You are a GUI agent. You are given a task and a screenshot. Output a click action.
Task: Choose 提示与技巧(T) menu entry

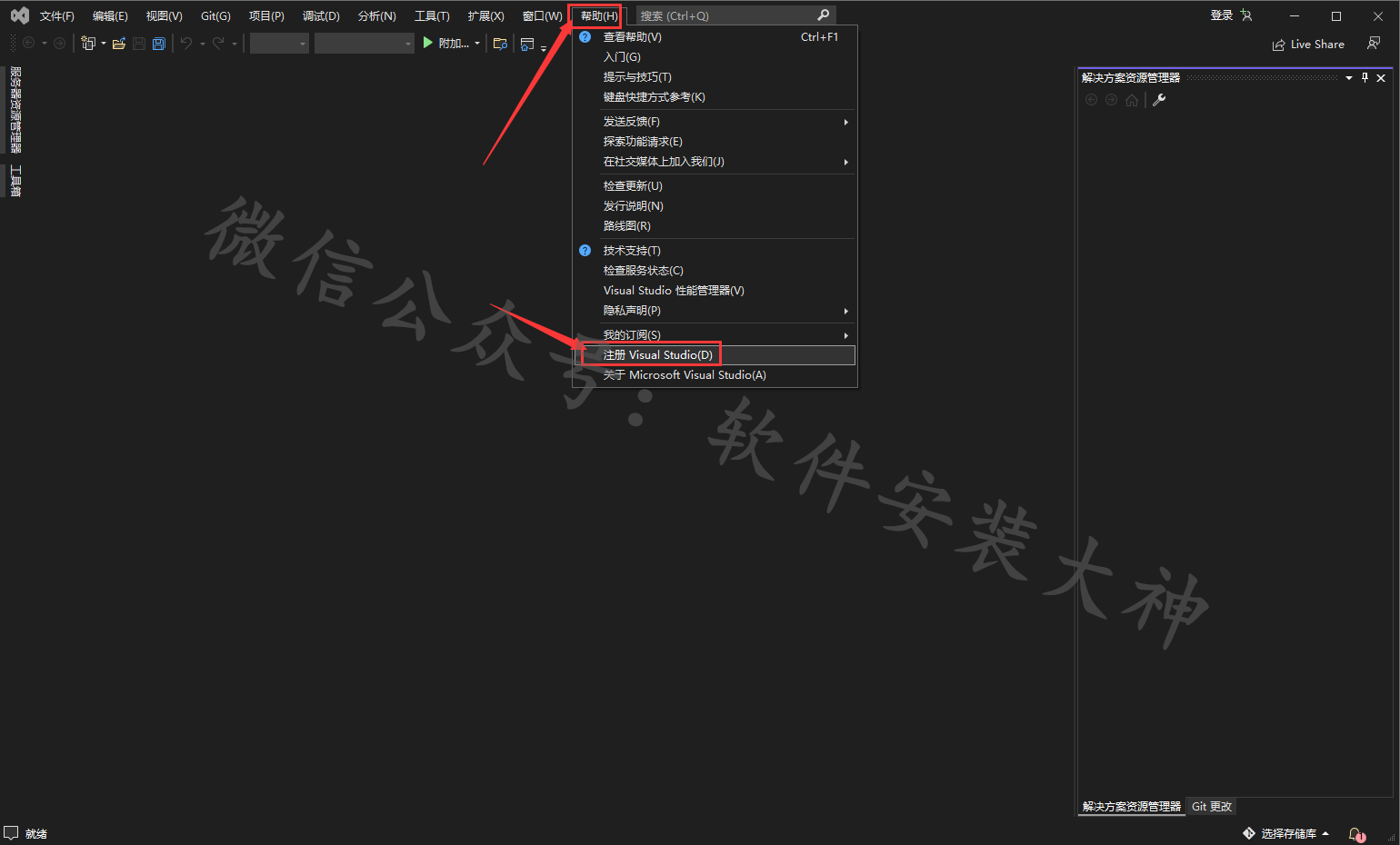tap(715, 77)
